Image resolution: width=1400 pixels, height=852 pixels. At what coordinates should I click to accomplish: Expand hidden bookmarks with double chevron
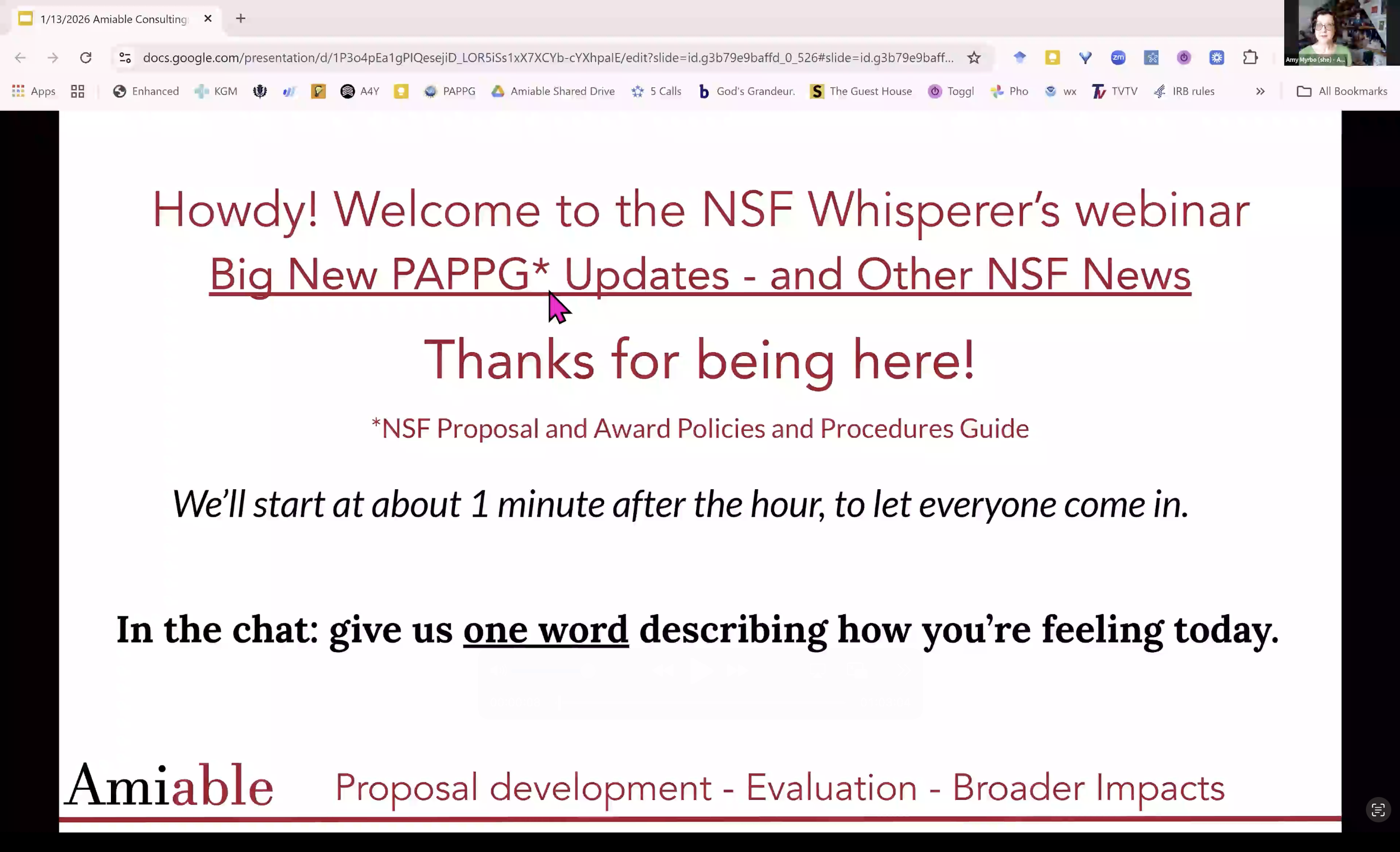coord(1260,91)
